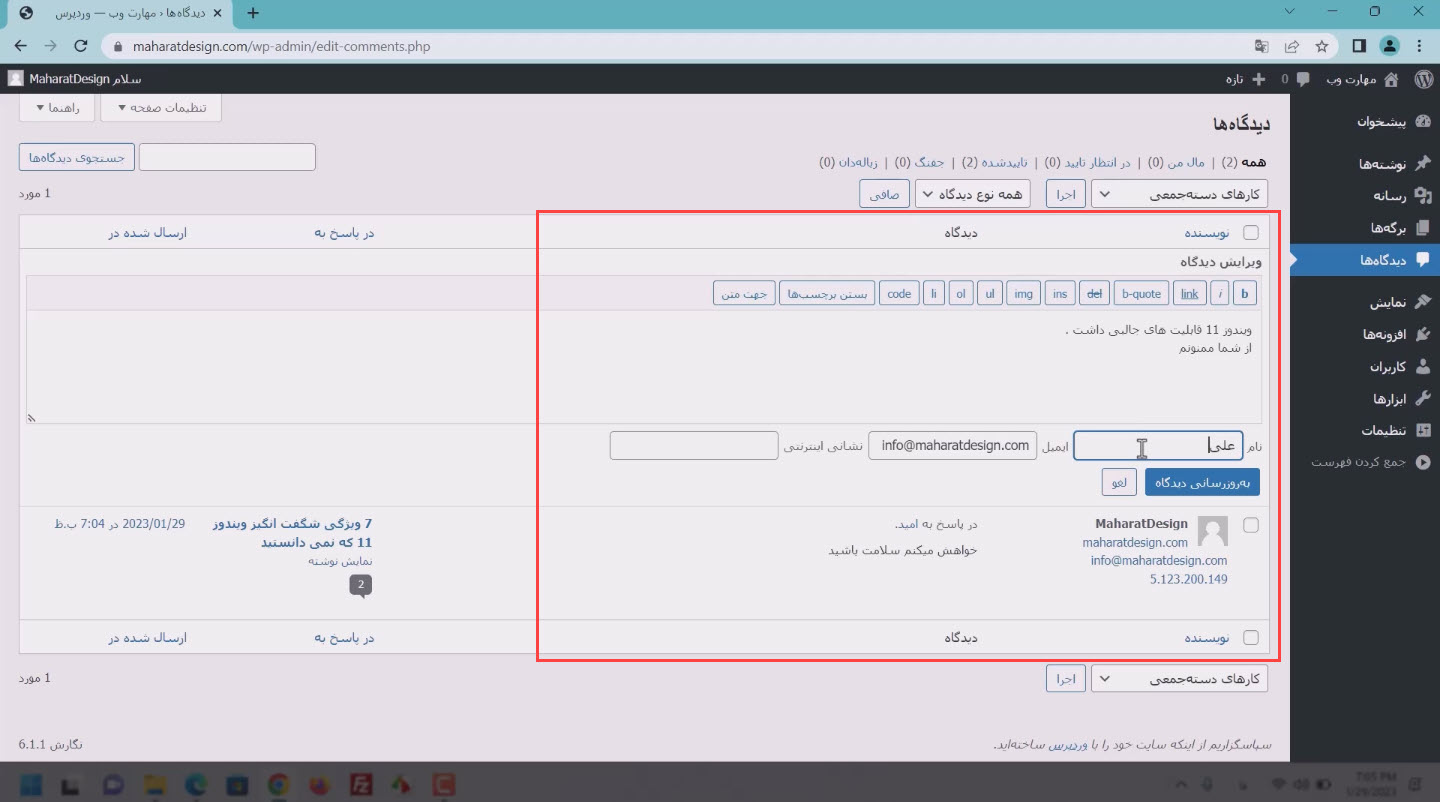Click the Filter (صافی) button

(885, 194)
